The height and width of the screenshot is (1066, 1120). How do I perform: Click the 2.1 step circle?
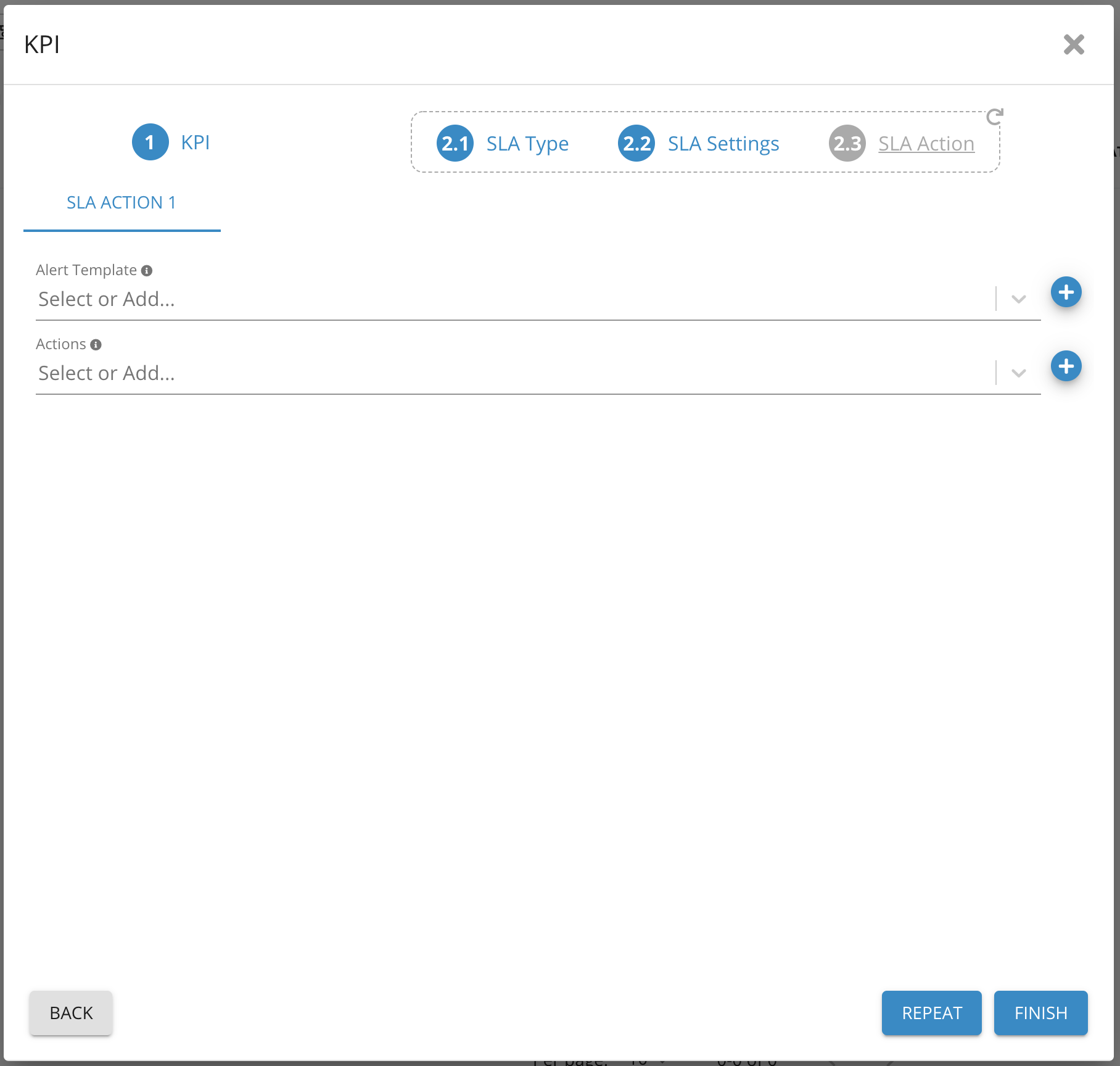coord(455,144)
